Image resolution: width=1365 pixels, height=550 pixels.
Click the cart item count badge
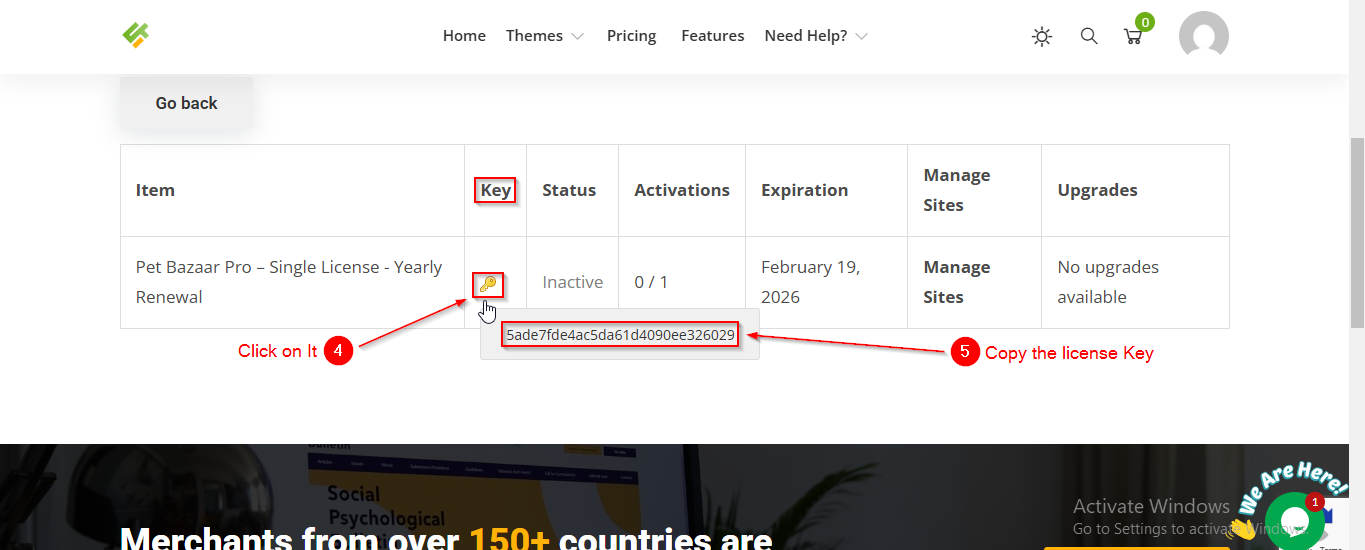tap(1145, 22)
